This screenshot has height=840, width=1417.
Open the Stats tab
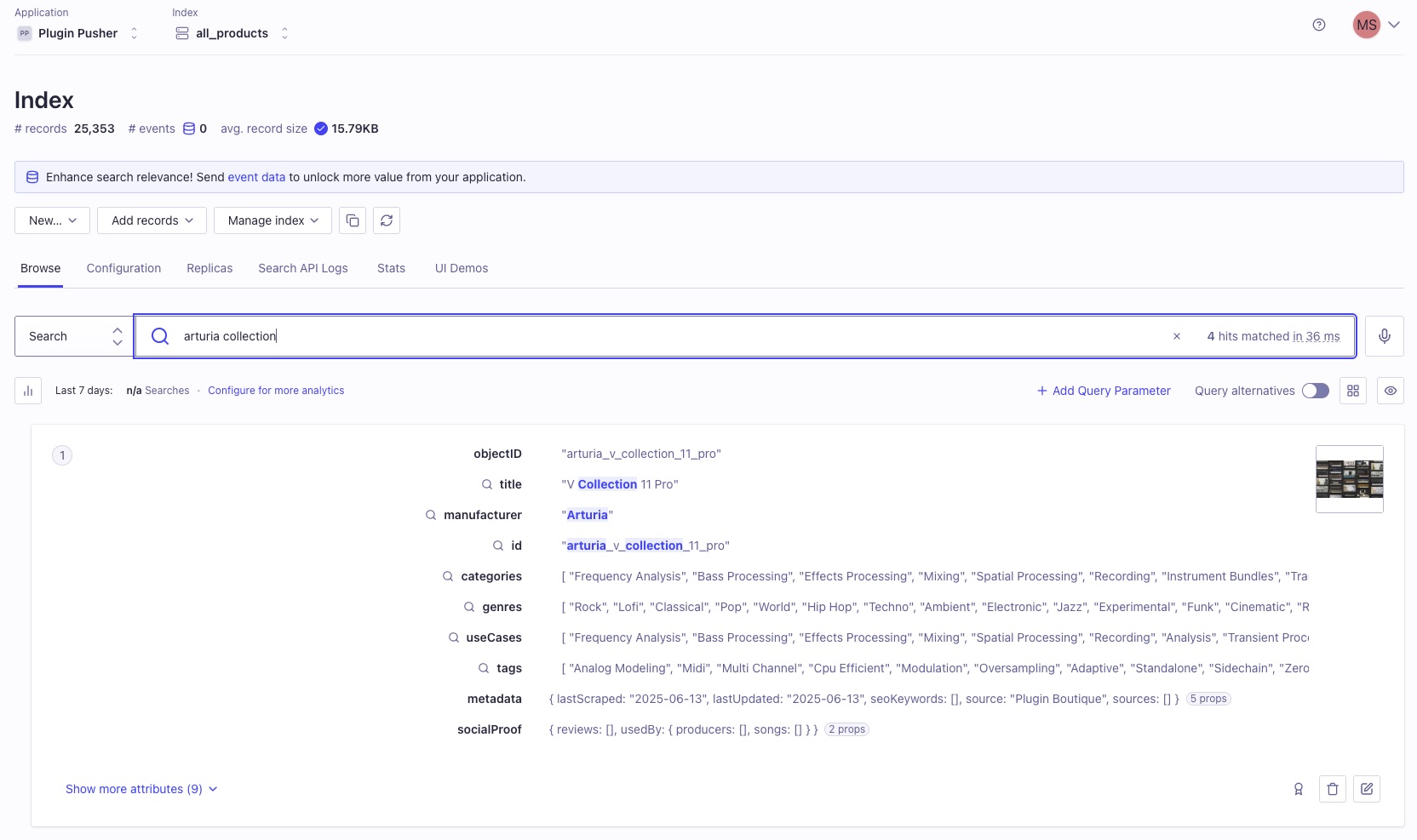(x=391, y=268)
